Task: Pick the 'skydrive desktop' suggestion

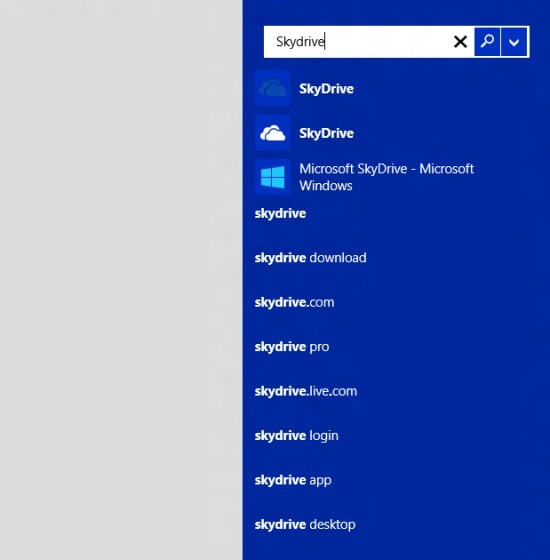Action: click(x=305, y=525)
